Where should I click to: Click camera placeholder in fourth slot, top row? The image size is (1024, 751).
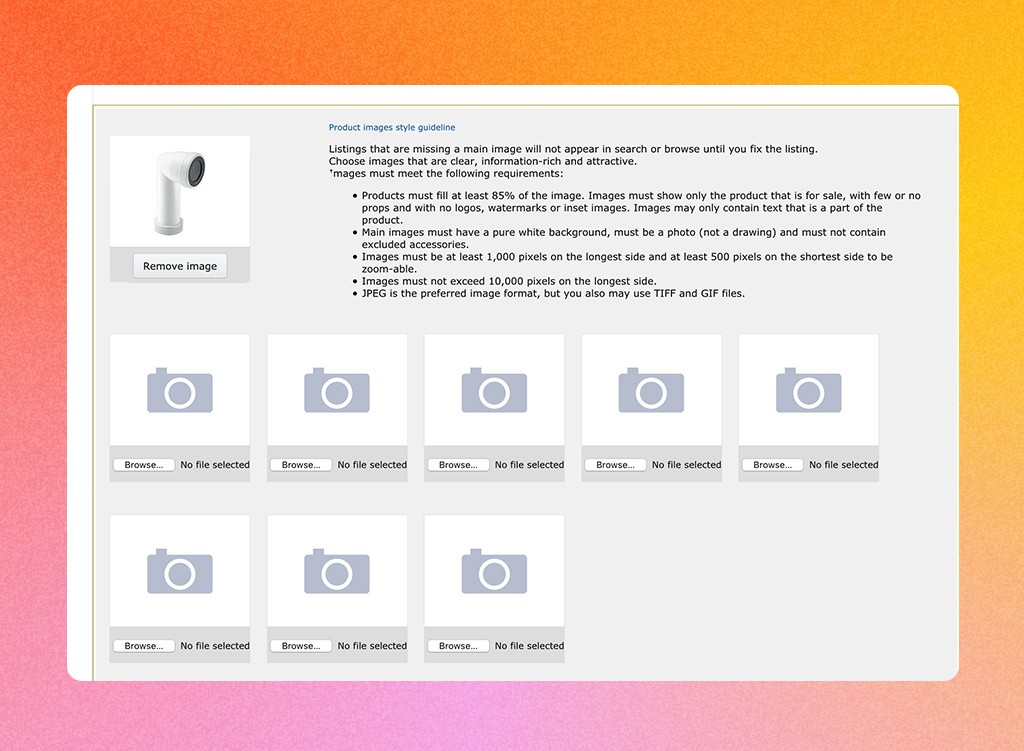point(651,390)
